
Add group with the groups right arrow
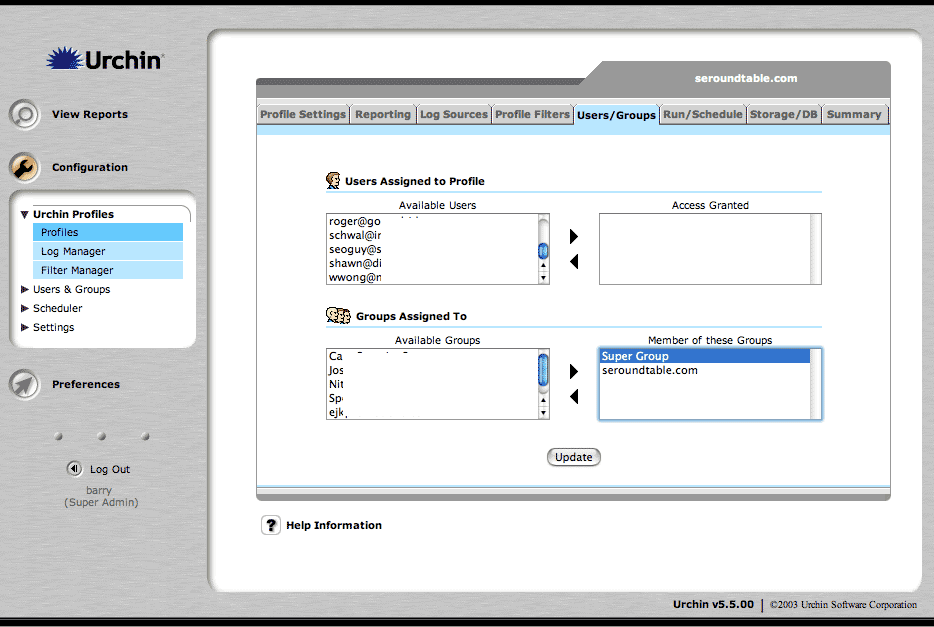[574, 372]
